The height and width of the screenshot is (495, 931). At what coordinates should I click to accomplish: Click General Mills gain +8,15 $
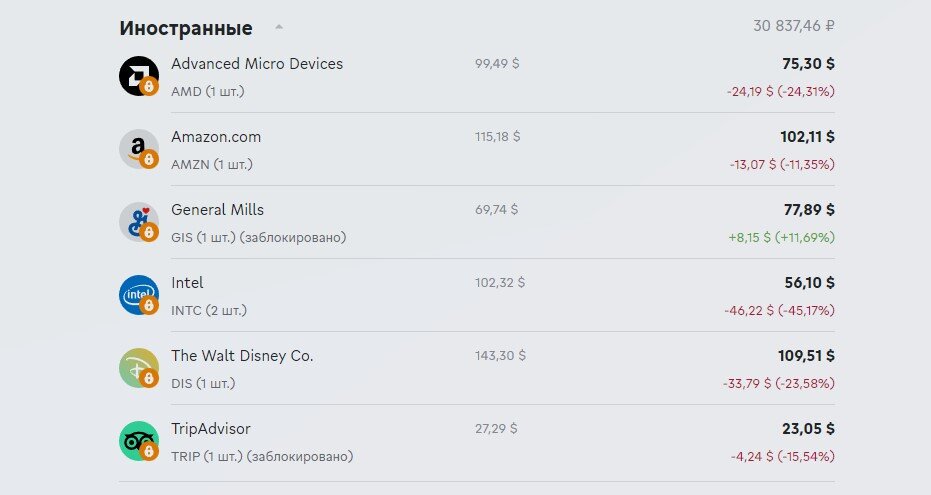pos(749,237)
